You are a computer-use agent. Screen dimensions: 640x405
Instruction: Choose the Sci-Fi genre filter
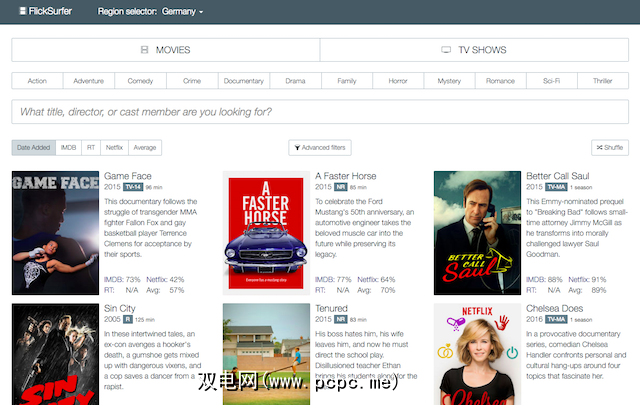(551, 80)
